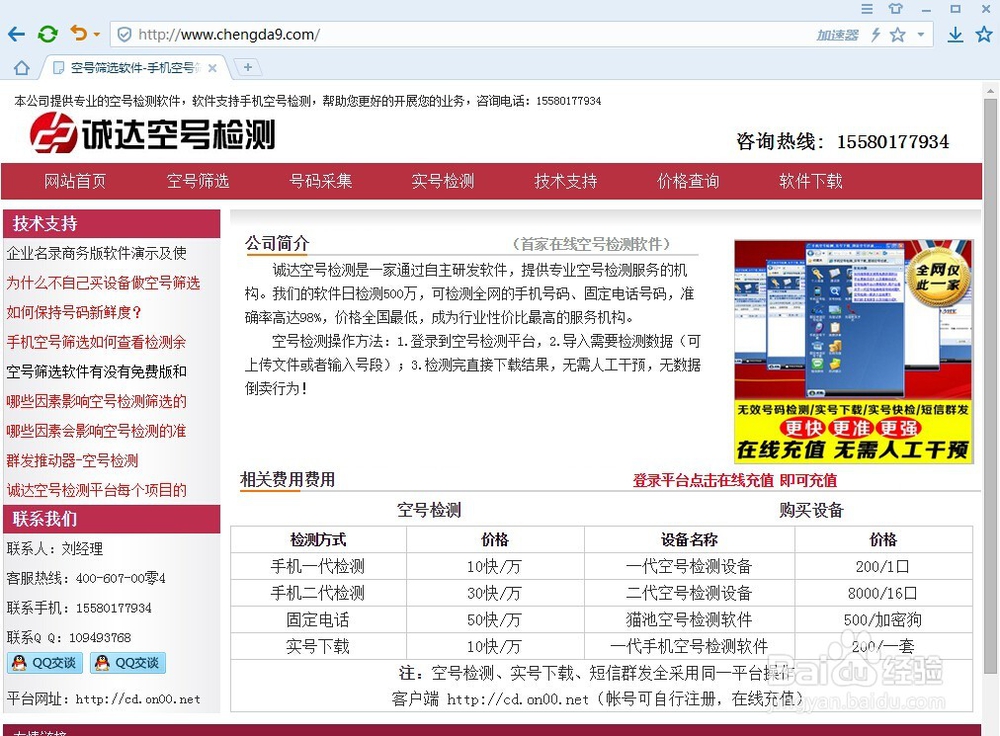Viewport: 1000px width, 736px height.
Task: Open 空号筛选 in the navigation bar
Action: [198, 181]
